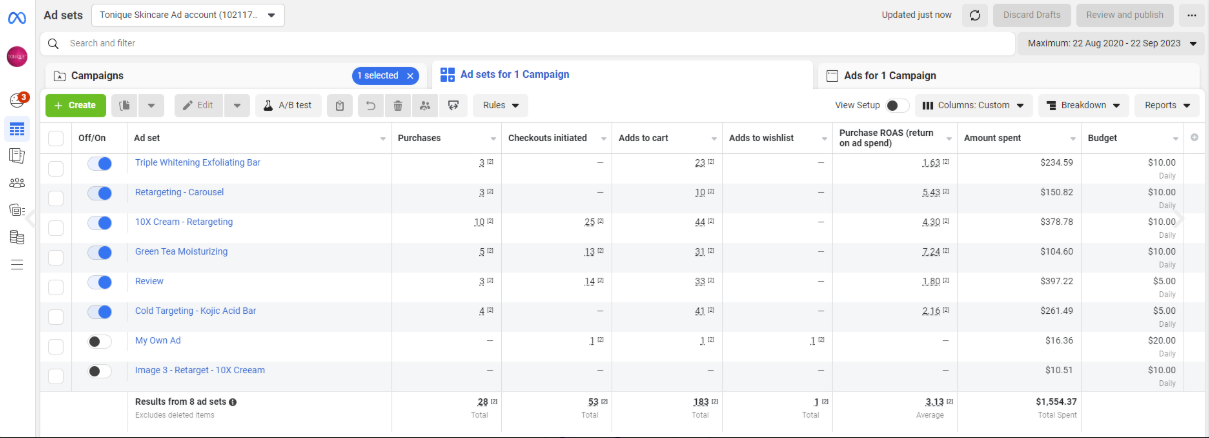Open the Reports dropdown
The width and height of the screenshot is (1209, 438).
(x=1167, y=105)
